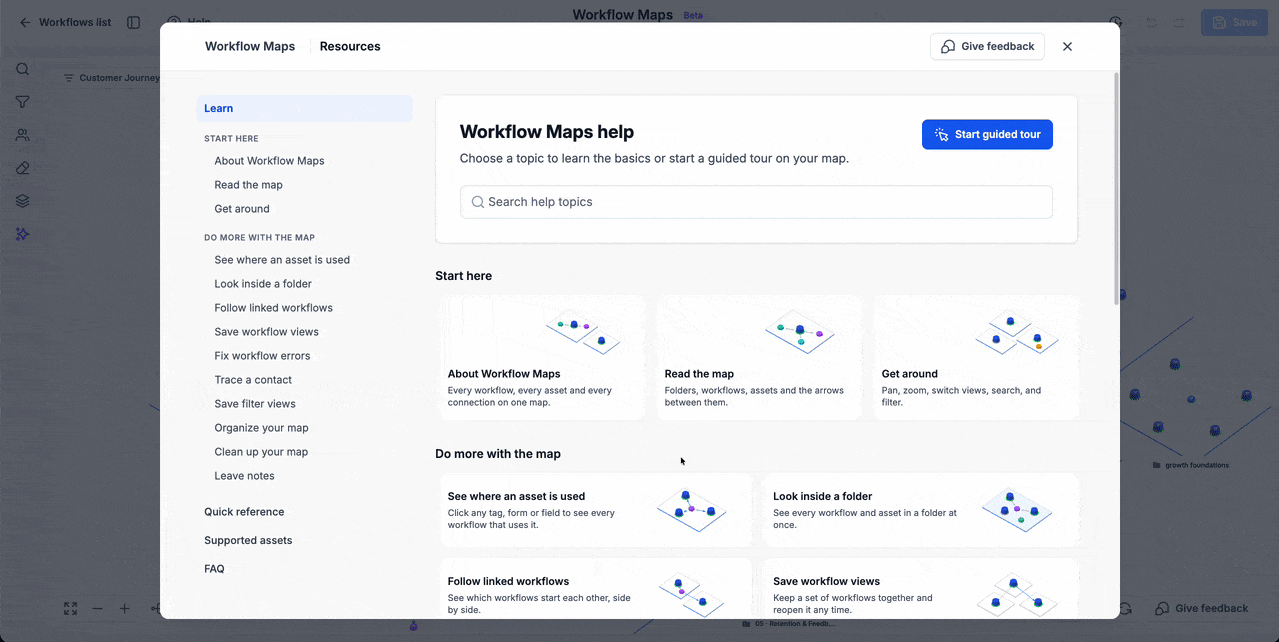The width and height of the screenshot is (1279, 642).
Task: Select the Workflow Maps tab
Action: 250,46
